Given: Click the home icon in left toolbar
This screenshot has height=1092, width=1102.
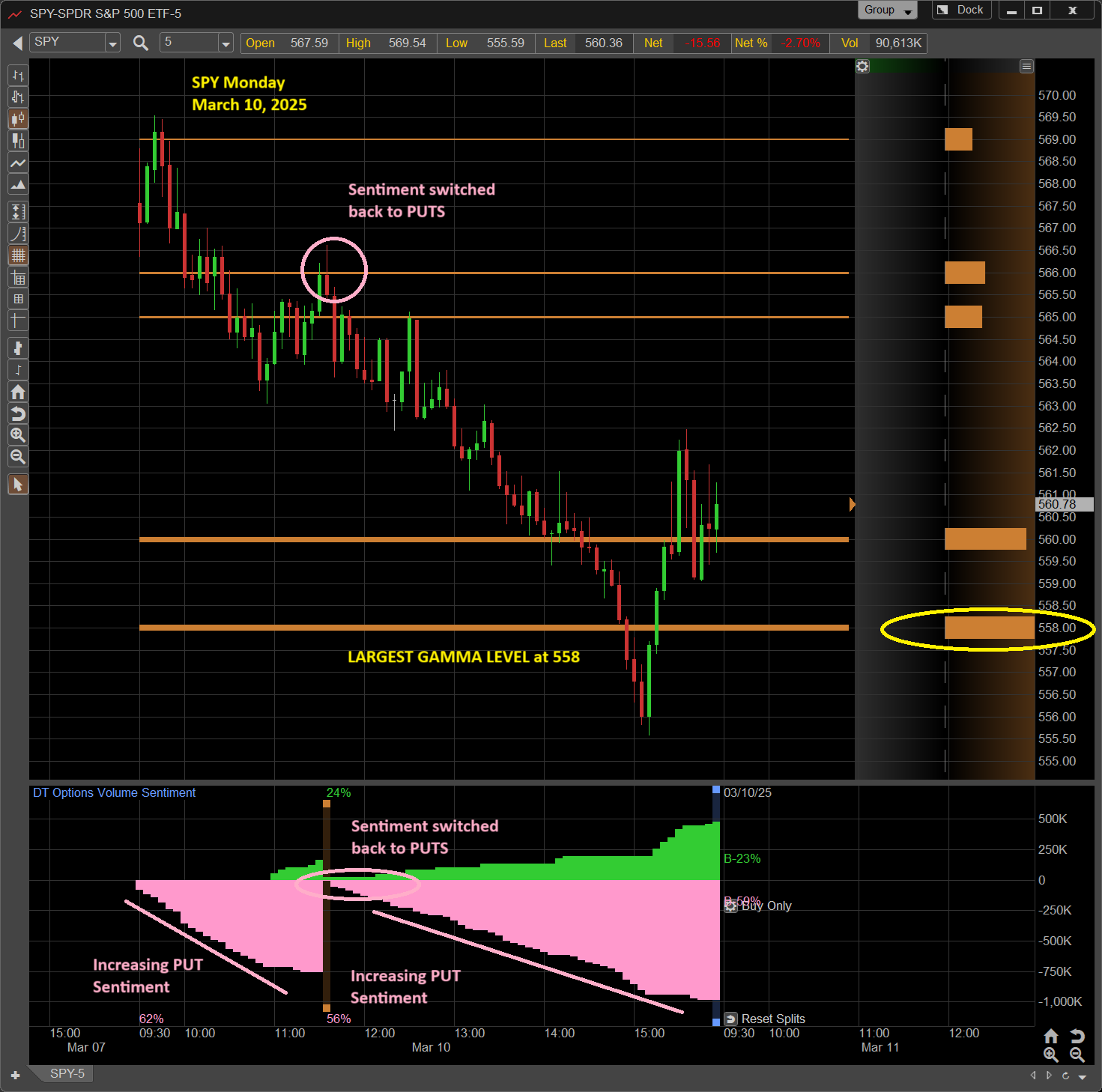Looking at the screenshot, I should coord(18,392).
